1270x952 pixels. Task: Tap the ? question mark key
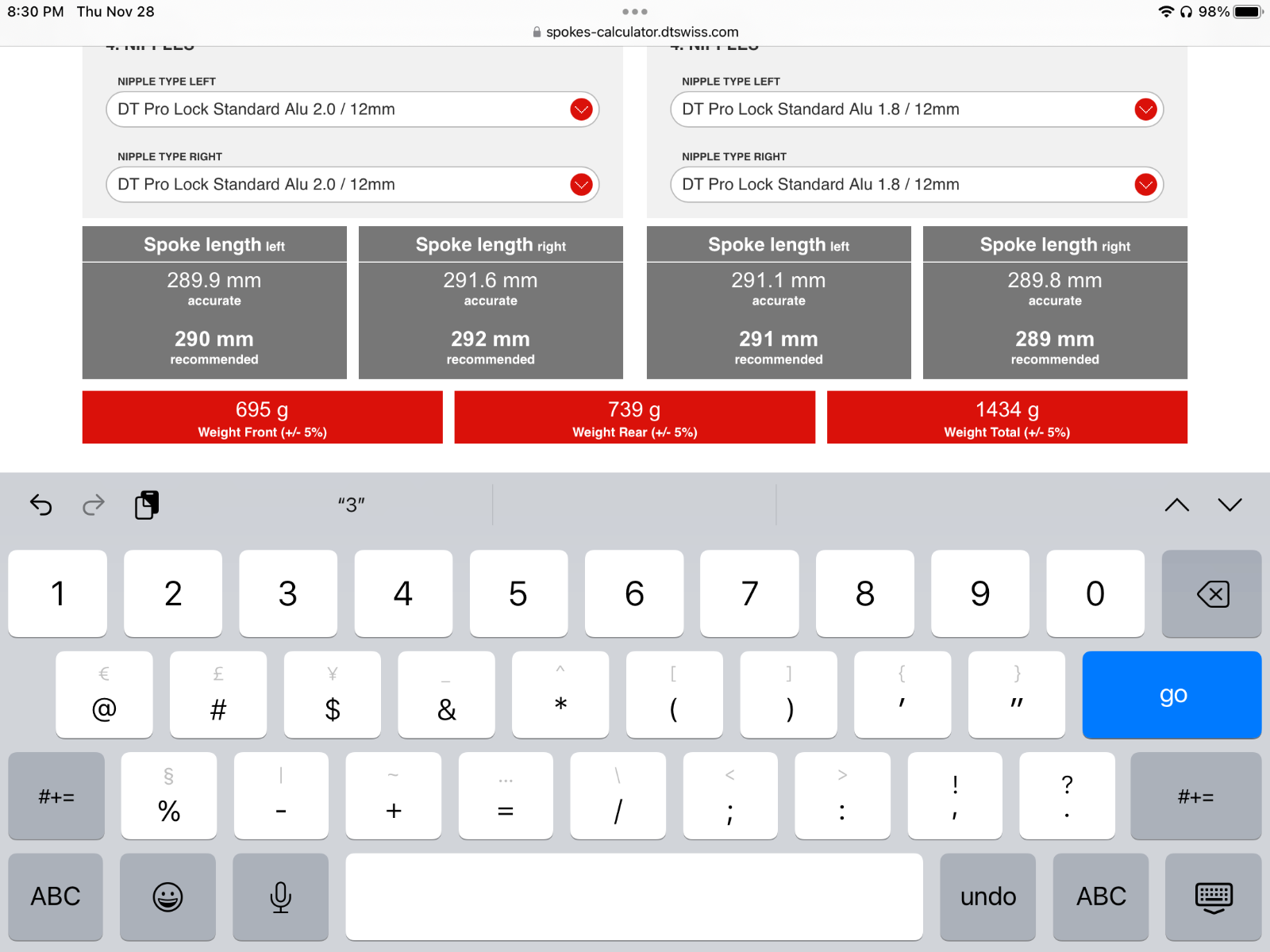tap(1067, 796)
